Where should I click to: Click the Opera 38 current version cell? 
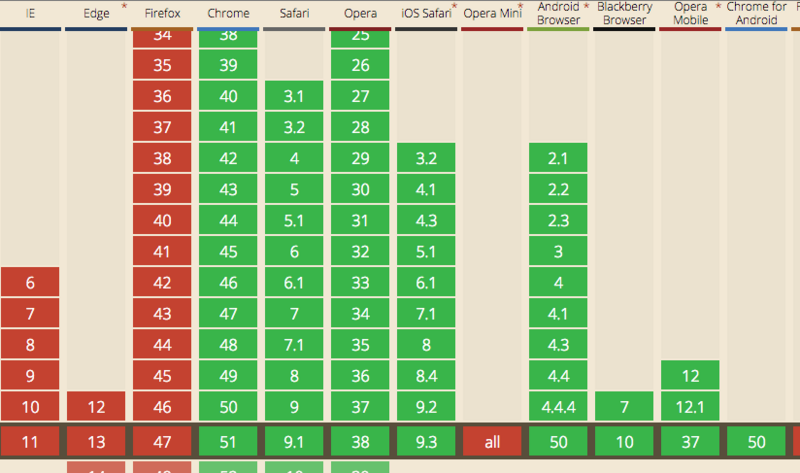tap(360, 441)
